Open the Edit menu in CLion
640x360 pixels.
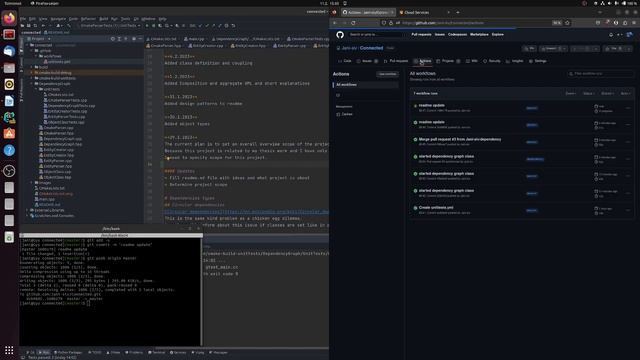[32, 19]
